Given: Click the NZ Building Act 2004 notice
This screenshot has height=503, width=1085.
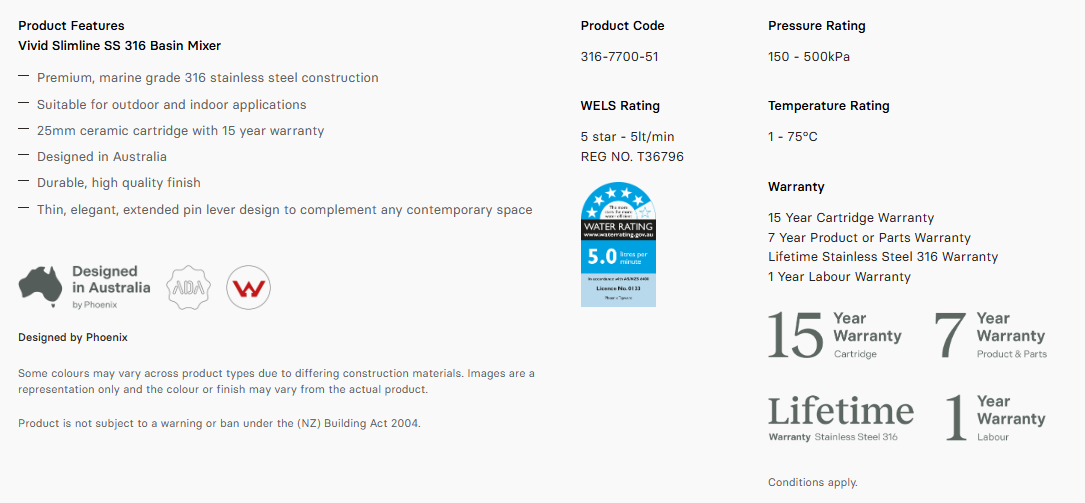Looking at the screenshot, I should pyautogui.click(x=219, y=423).
